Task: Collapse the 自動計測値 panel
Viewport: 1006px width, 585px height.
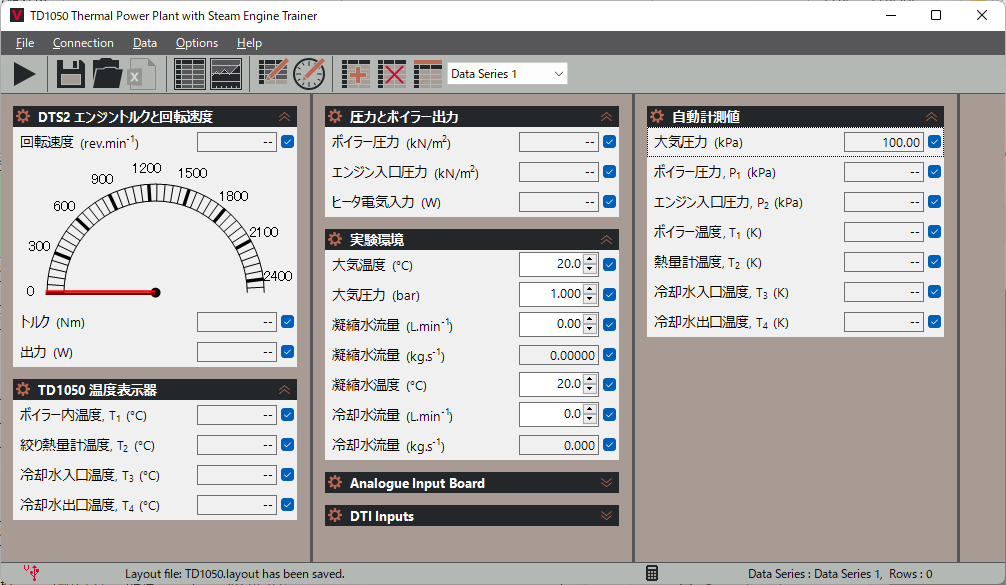Action: point(931,117)
